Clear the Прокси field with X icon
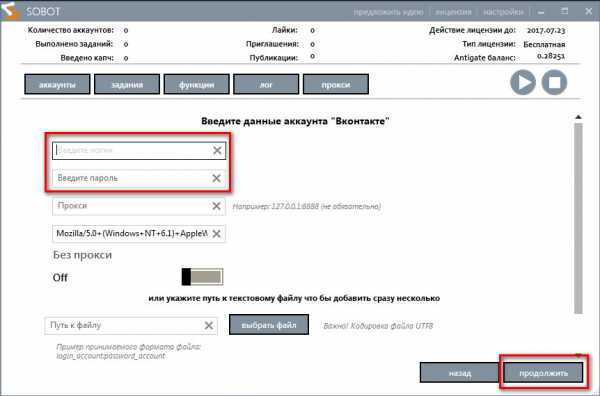600x396 pixels. click(x=216, y=206)
